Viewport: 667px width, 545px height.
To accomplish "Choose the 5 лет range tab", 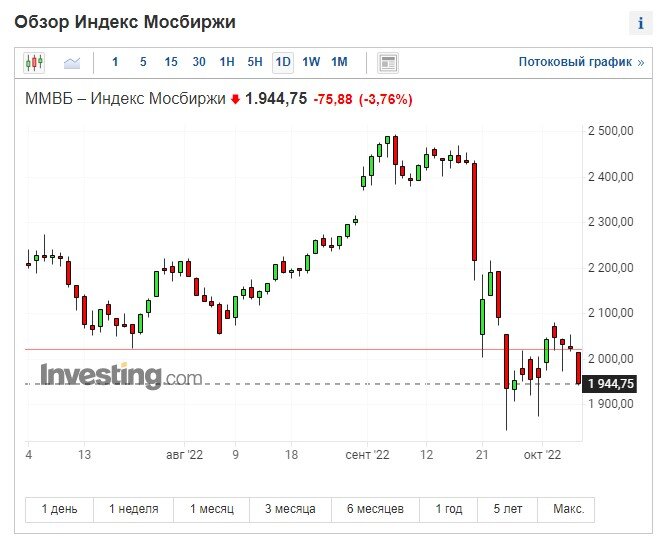I will [x=508, y=509].
